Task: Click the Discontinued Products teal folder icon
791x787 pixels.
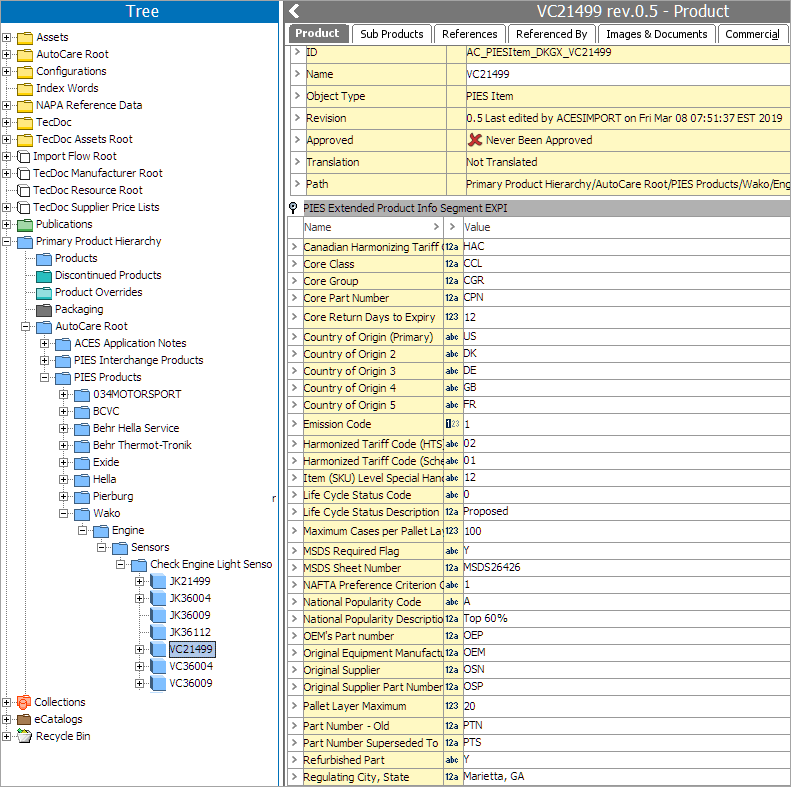Action: [44, 275]
